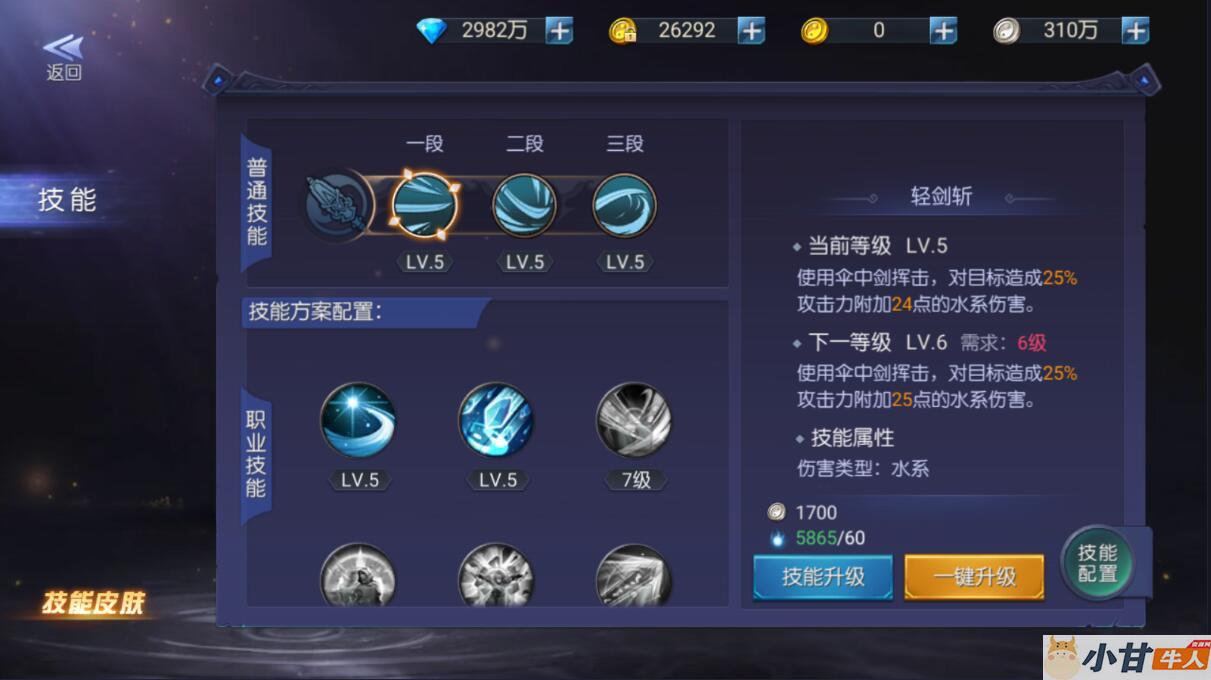Open the 技能皮肤 tab
This screenshot has height=680, width=1211.
click(x=92, y=603)
